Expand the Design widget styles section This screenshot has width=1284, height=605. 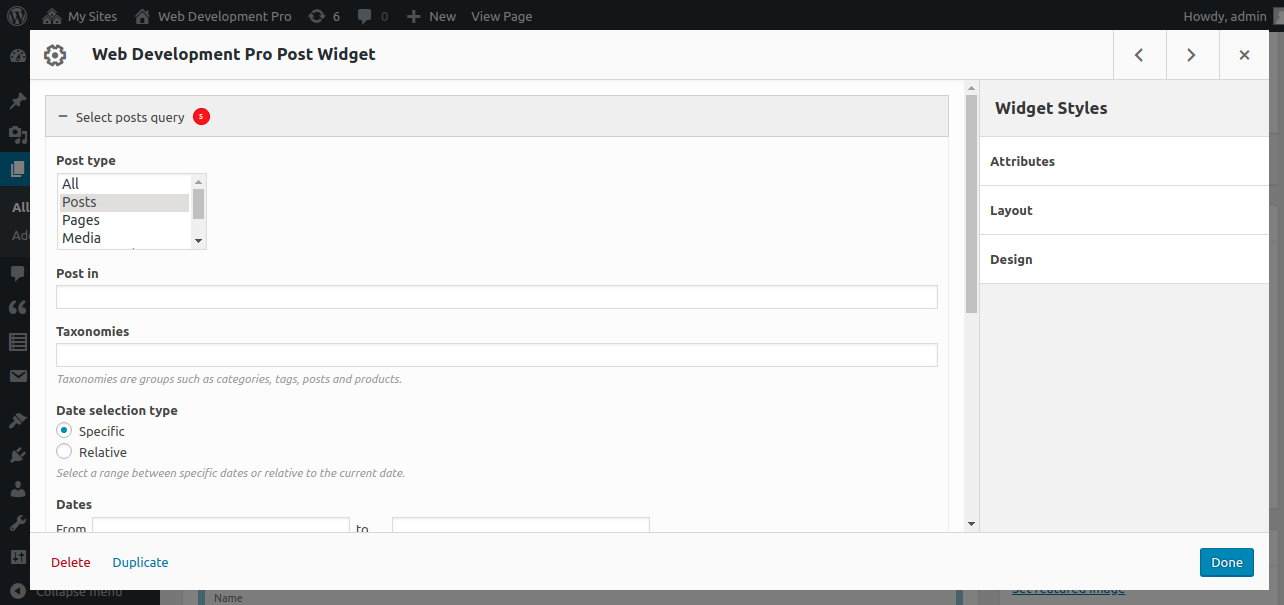1124,259
